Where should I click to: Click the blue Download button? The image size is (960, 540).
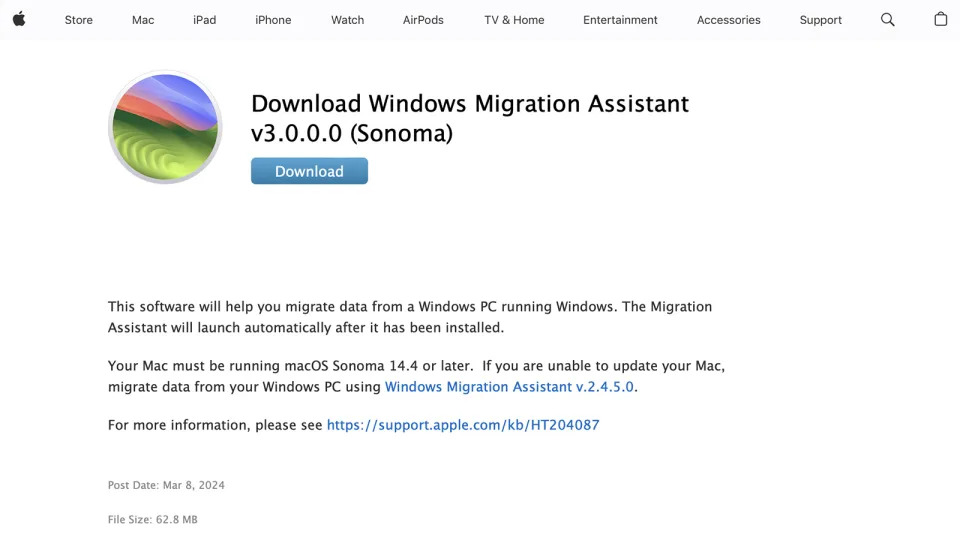309,171
